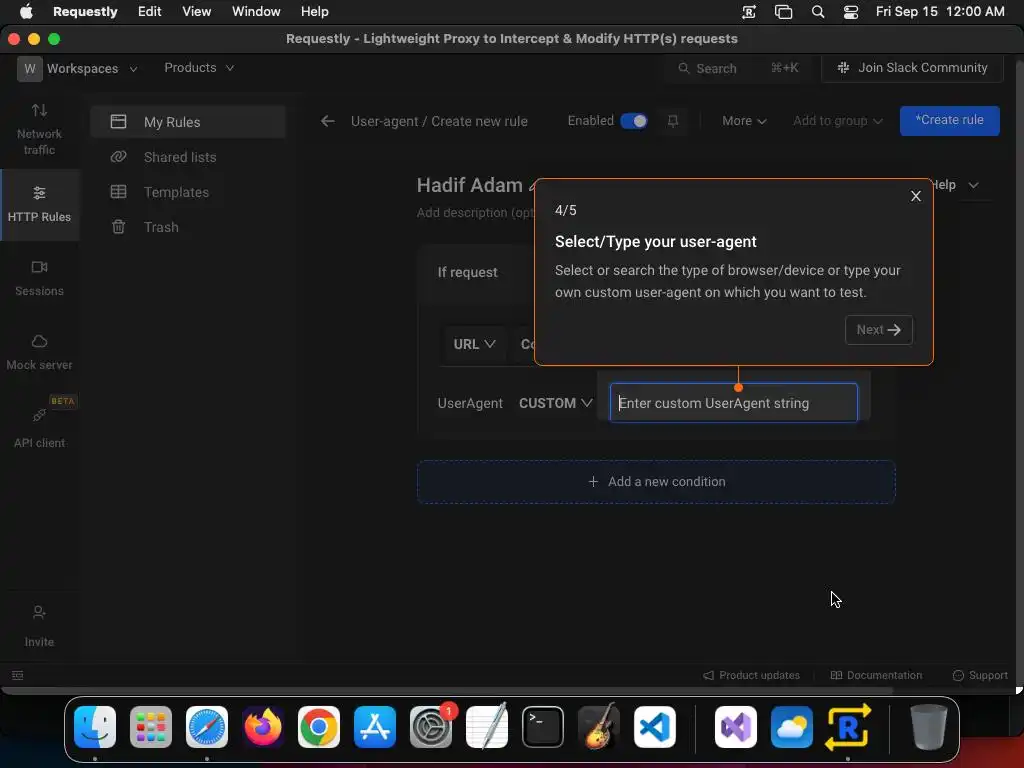Open the Help menu in the menu bar
1024x768 pixels.
click(x=315, y=12)
